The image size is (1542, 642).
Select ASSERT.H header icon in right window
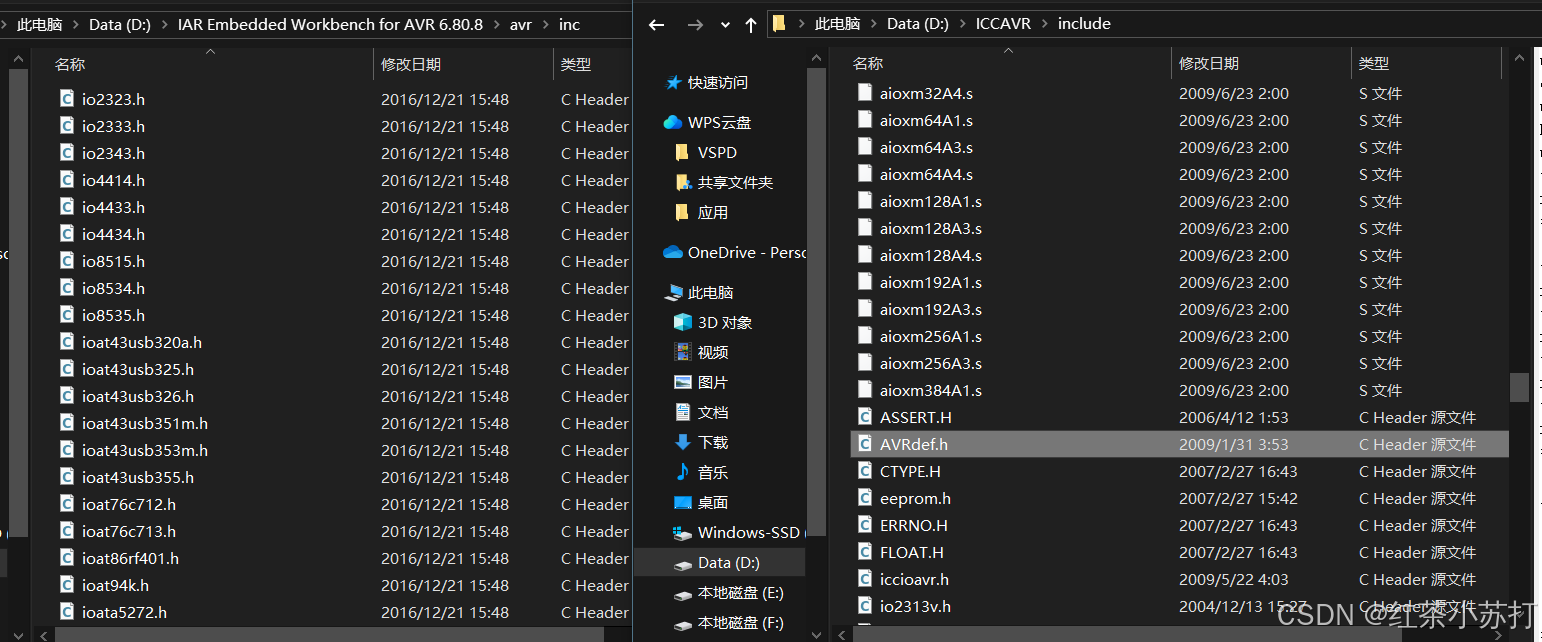(x=865, y=416)
